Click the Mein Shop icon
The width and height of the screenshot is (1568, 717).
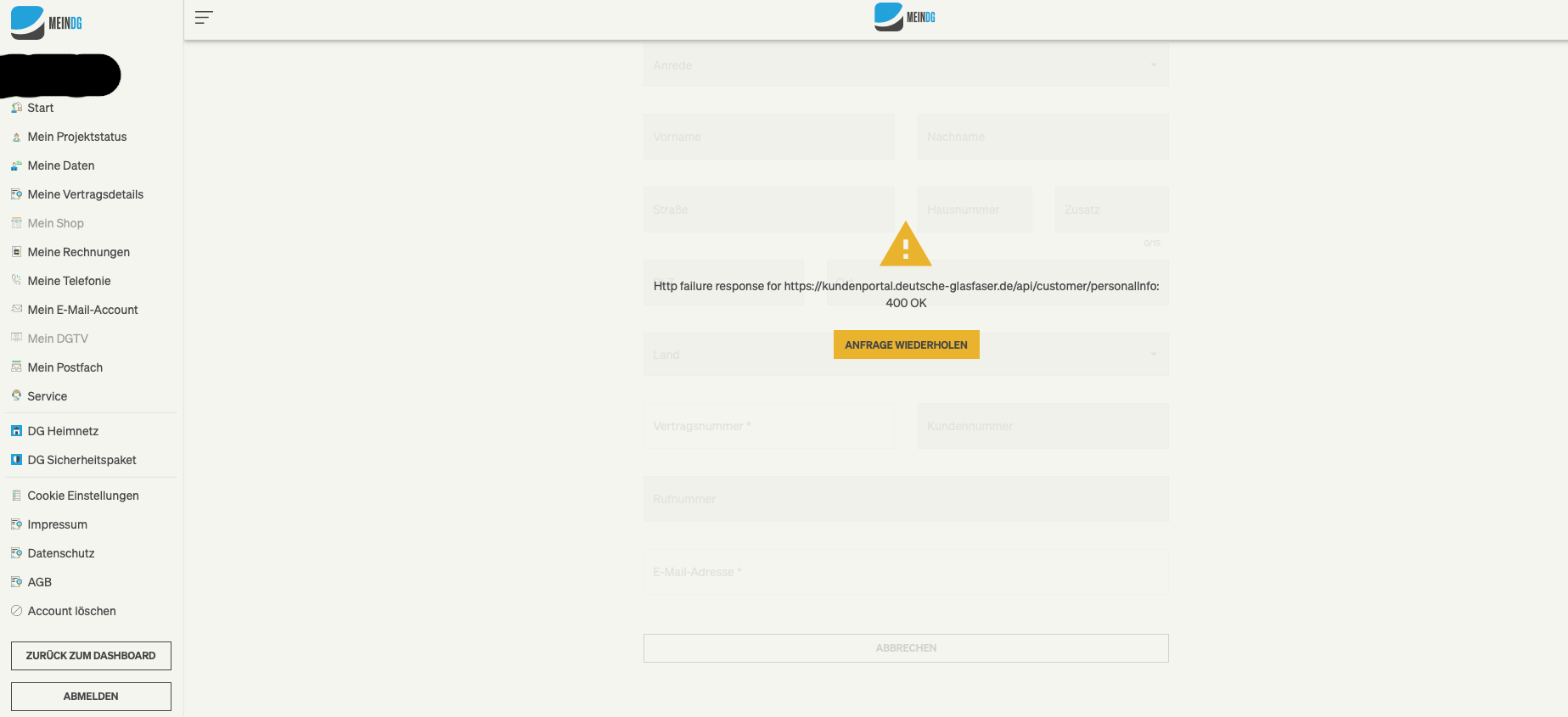tap(16, 223)
